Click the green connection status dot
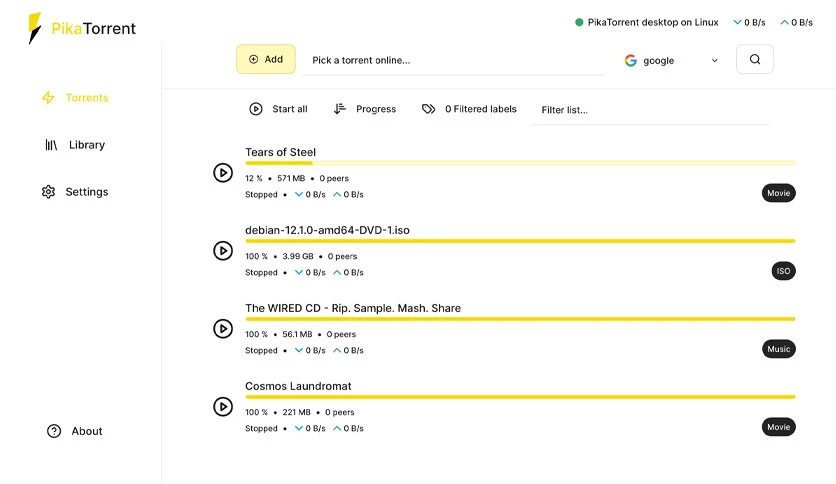Screen dimensions: 836x484 click(579, 22)
